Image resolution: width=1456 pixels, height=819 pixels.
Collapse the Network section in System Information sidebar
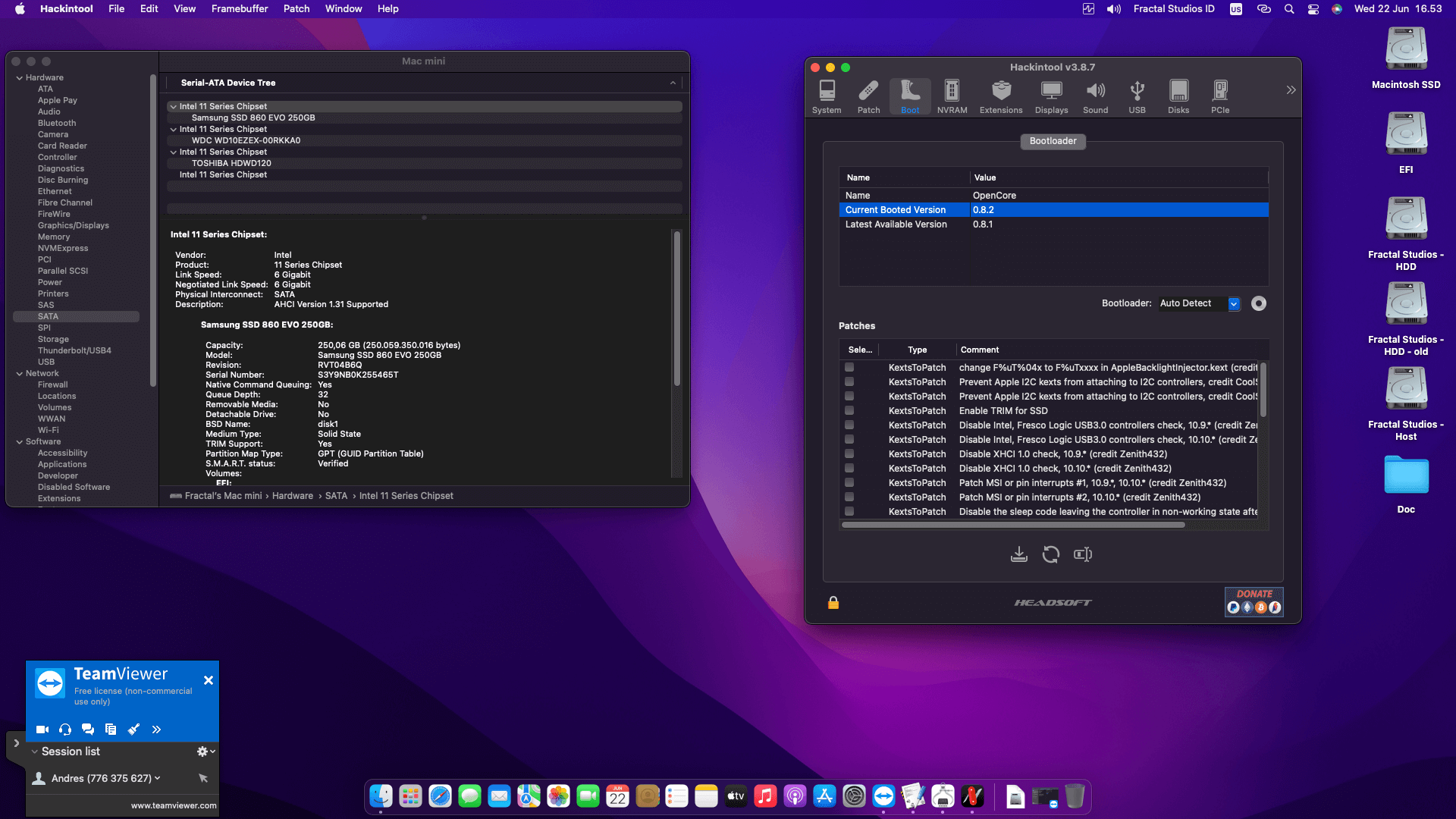pyautogui.click(x=20, y=374)
